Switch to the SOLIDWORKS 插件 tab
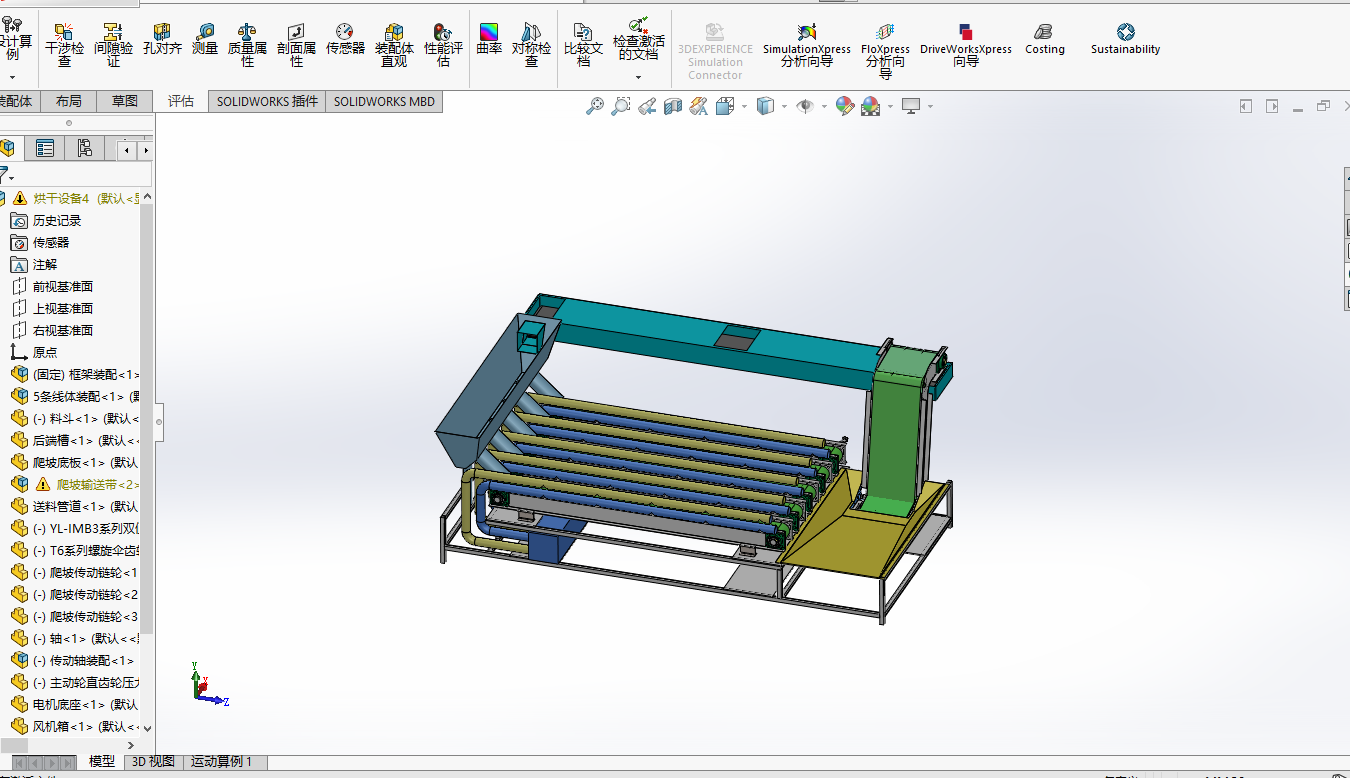The width and height of the screenshot is (1350, 778). tap(267, 101)
